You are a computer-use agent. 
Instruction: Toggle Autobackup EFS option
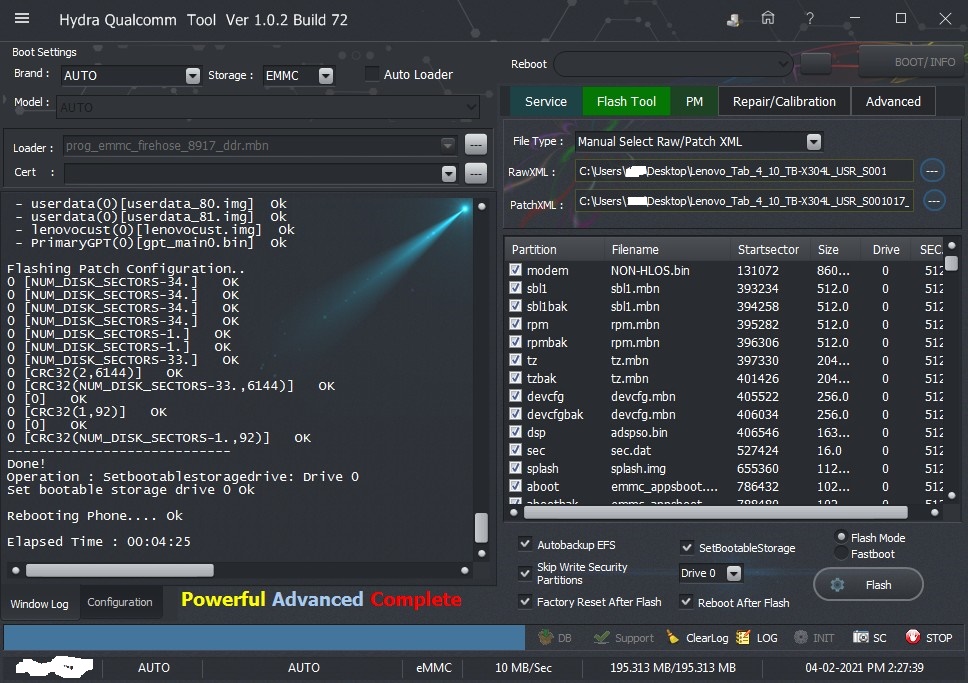pos(525,544)
